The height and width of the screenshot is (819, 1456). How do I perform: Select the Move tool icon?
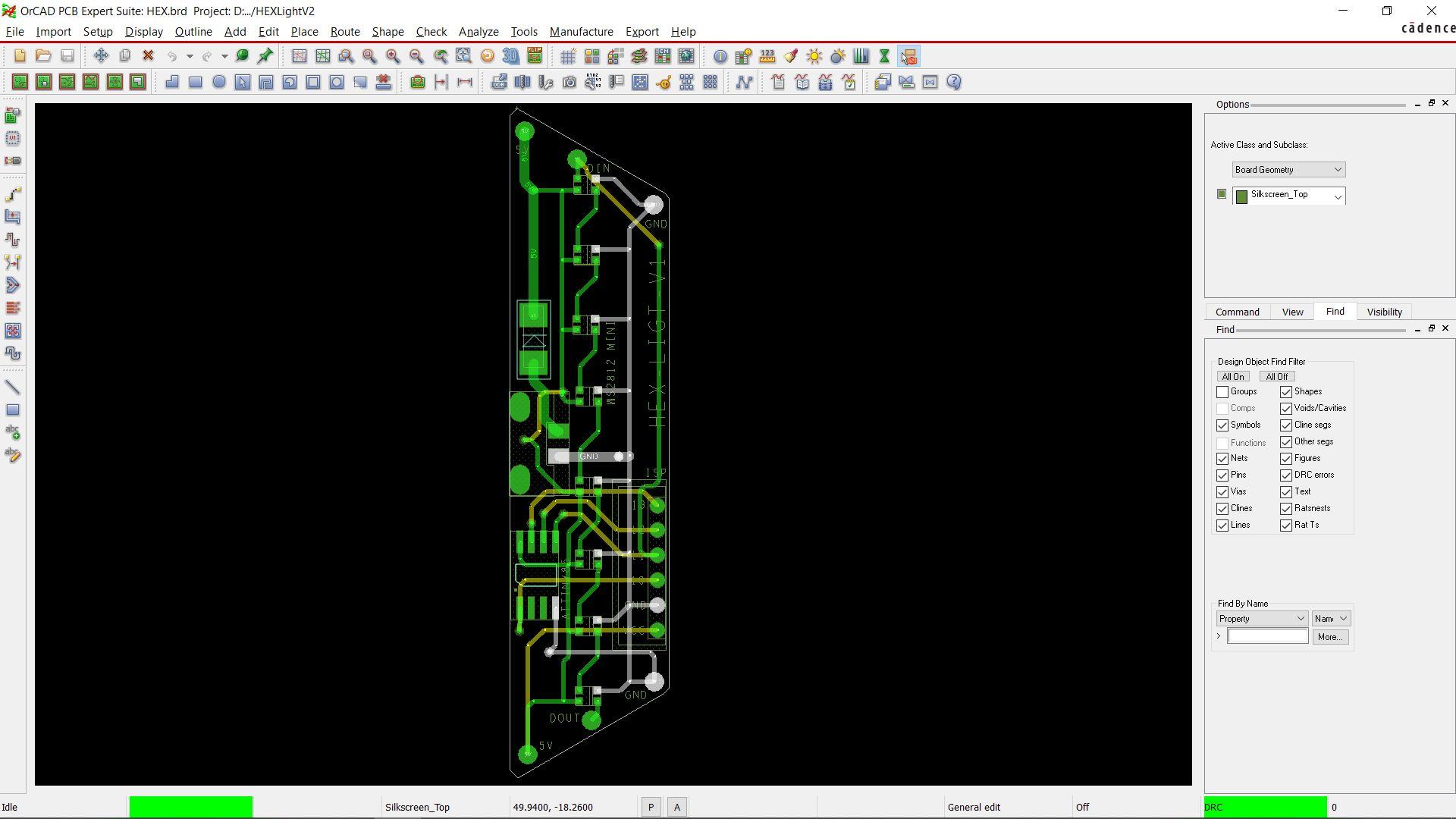click(101, 56)
